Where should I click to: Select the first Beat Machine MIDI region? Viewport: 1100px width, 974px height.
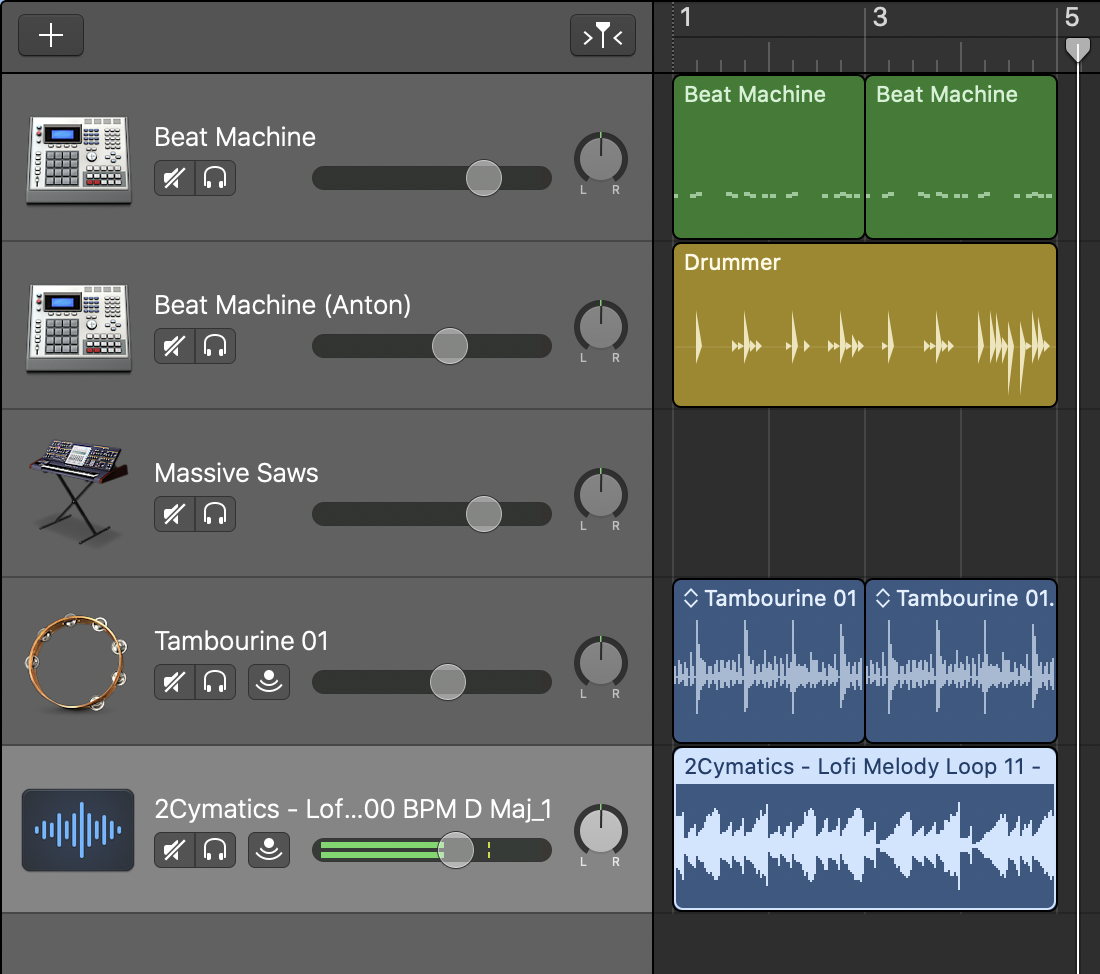[768, 157]
